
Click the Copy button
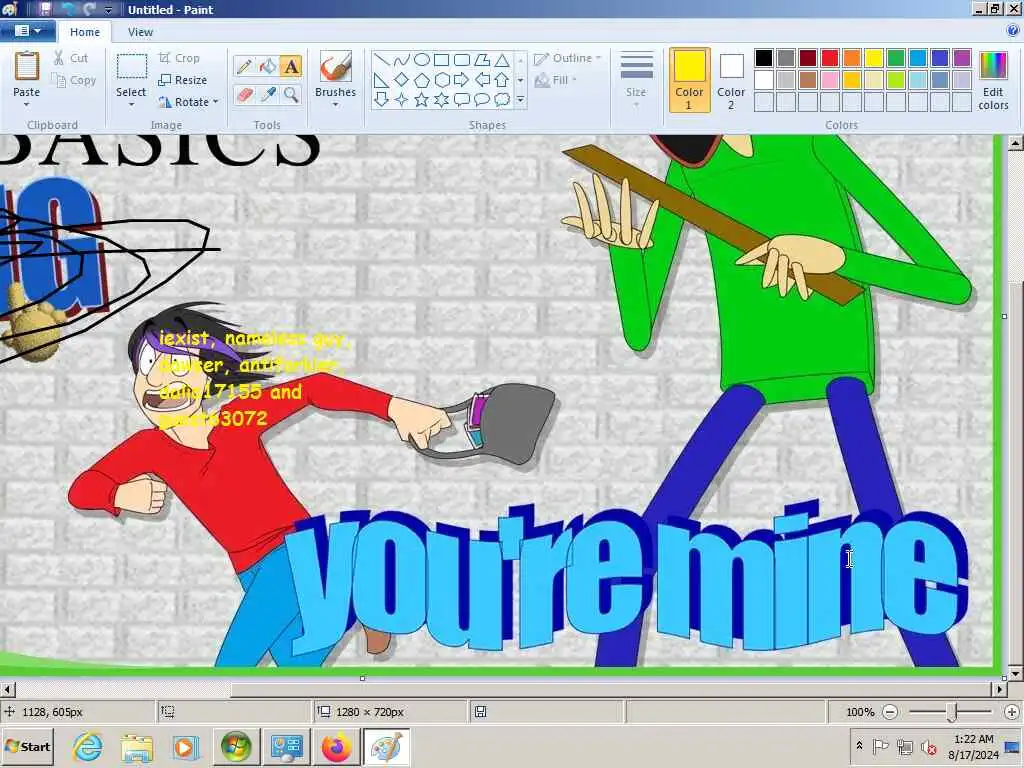click(x=74, y=80)
